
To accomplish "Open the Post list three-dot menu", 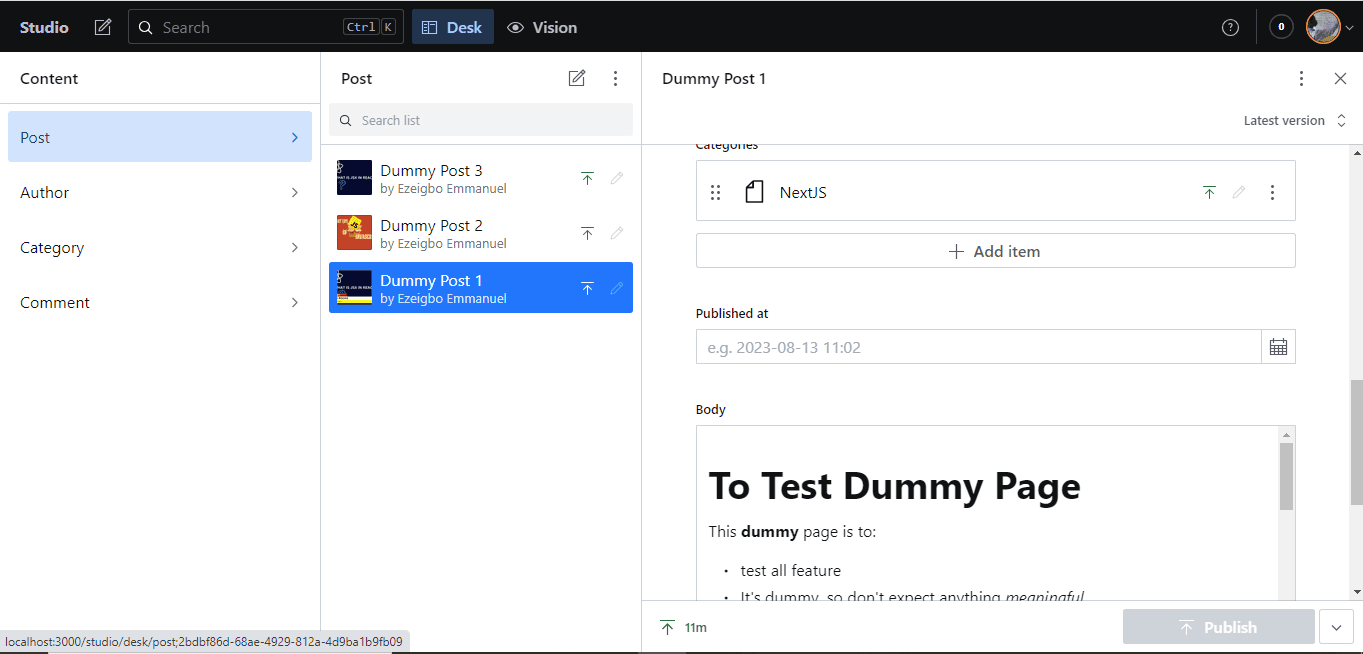I will click(616, 78).
